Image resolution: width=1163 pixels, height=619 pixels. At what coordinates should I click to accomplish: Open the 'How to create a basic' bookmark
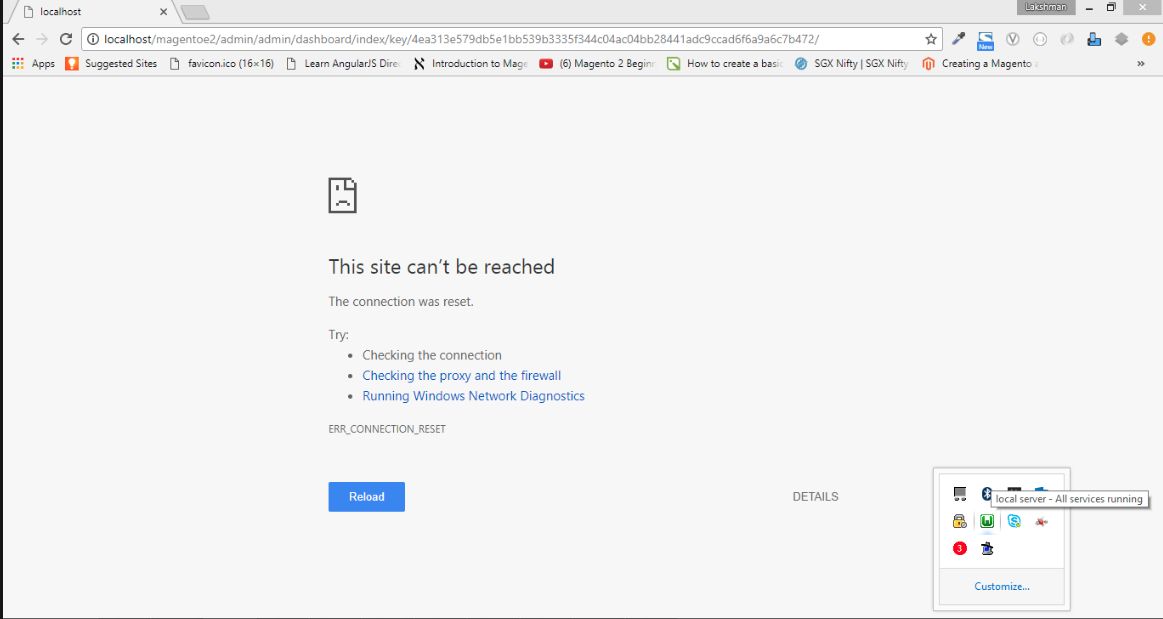tap(725, 64)
